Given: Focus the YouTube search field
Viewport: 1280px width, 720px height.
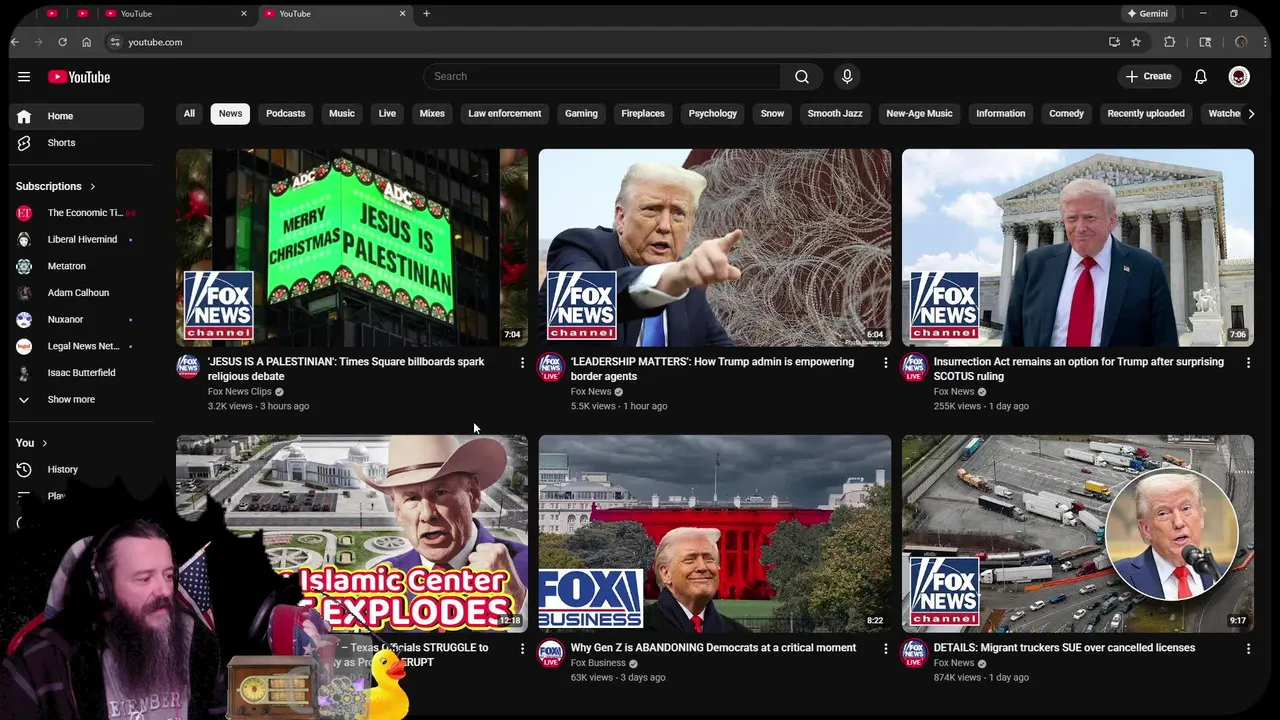Looking at the screenshot, I should [x=602, y=77].
